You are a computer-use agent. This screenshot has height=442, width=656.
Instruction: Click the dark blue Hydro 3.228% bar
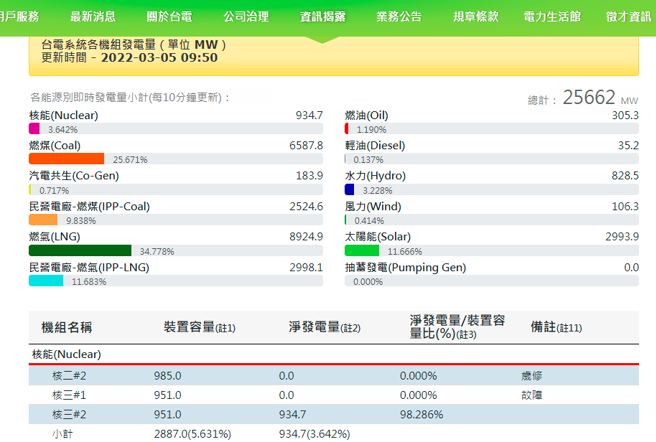(349, 189)
